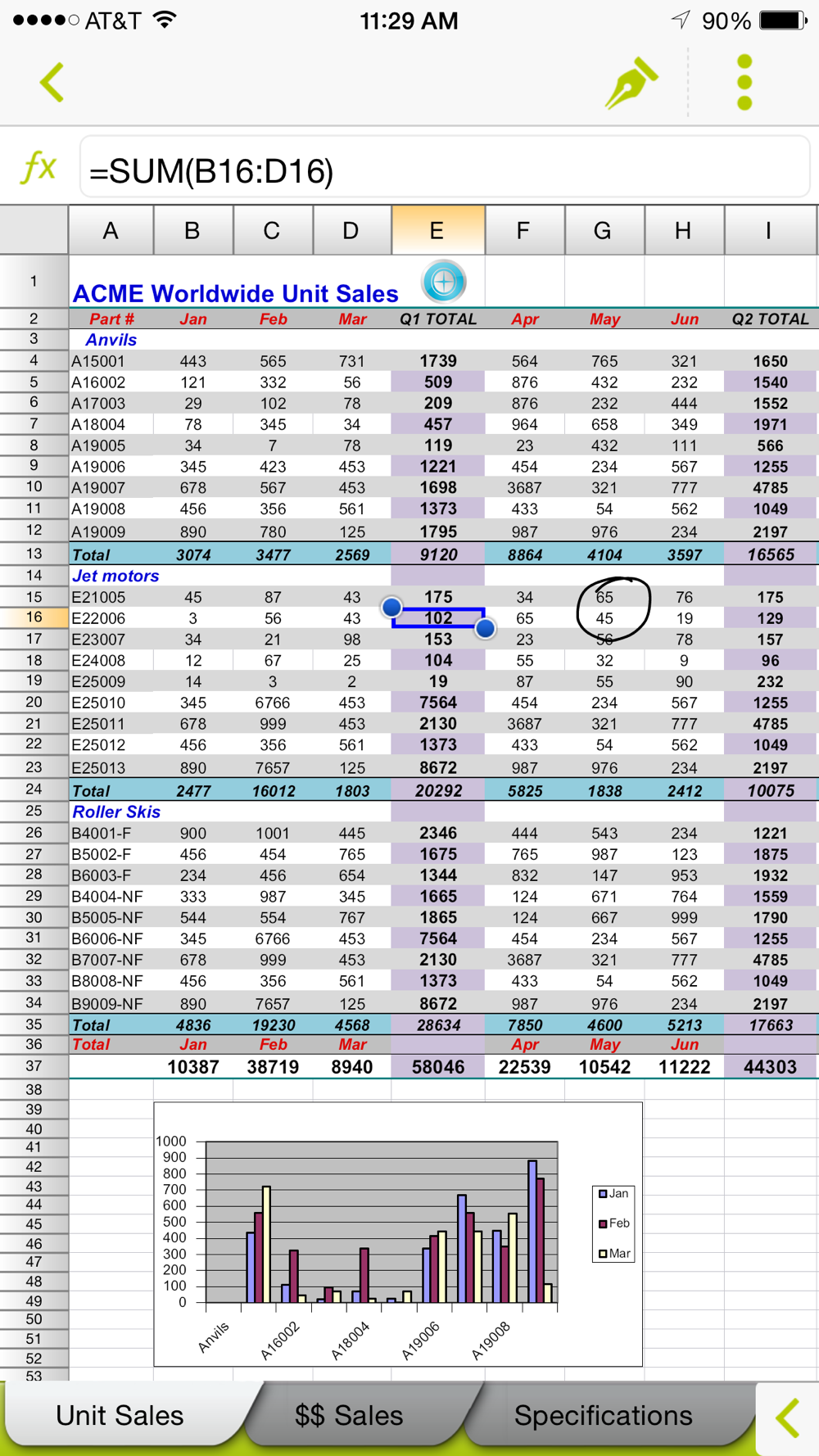Tap the green back arrow icon
Viewport: 819px width, 1456px height.
(52, 82)
